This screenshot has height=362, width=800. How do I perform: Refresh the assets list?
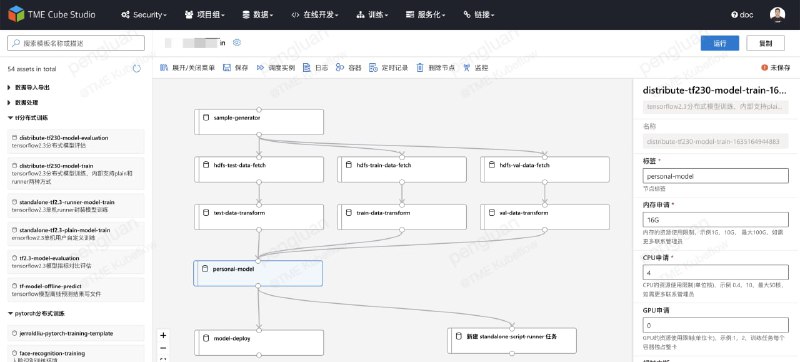[137, 69]
